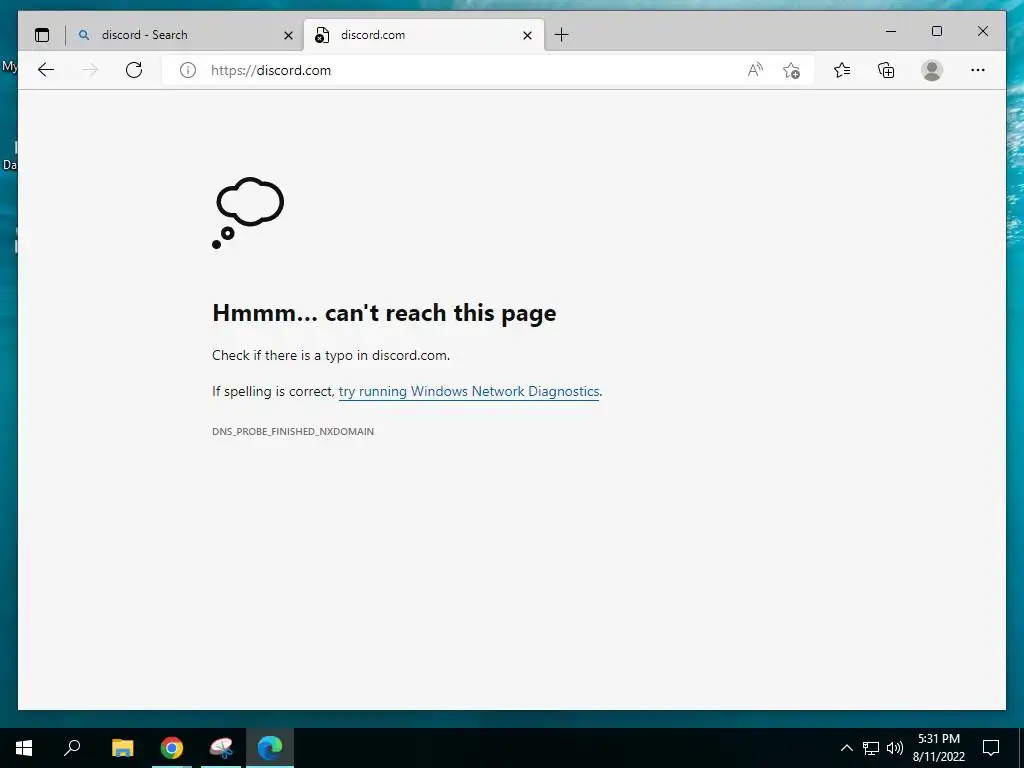Open Collections panel
The width and height of the screenshot is (1024, 768).
886,70
